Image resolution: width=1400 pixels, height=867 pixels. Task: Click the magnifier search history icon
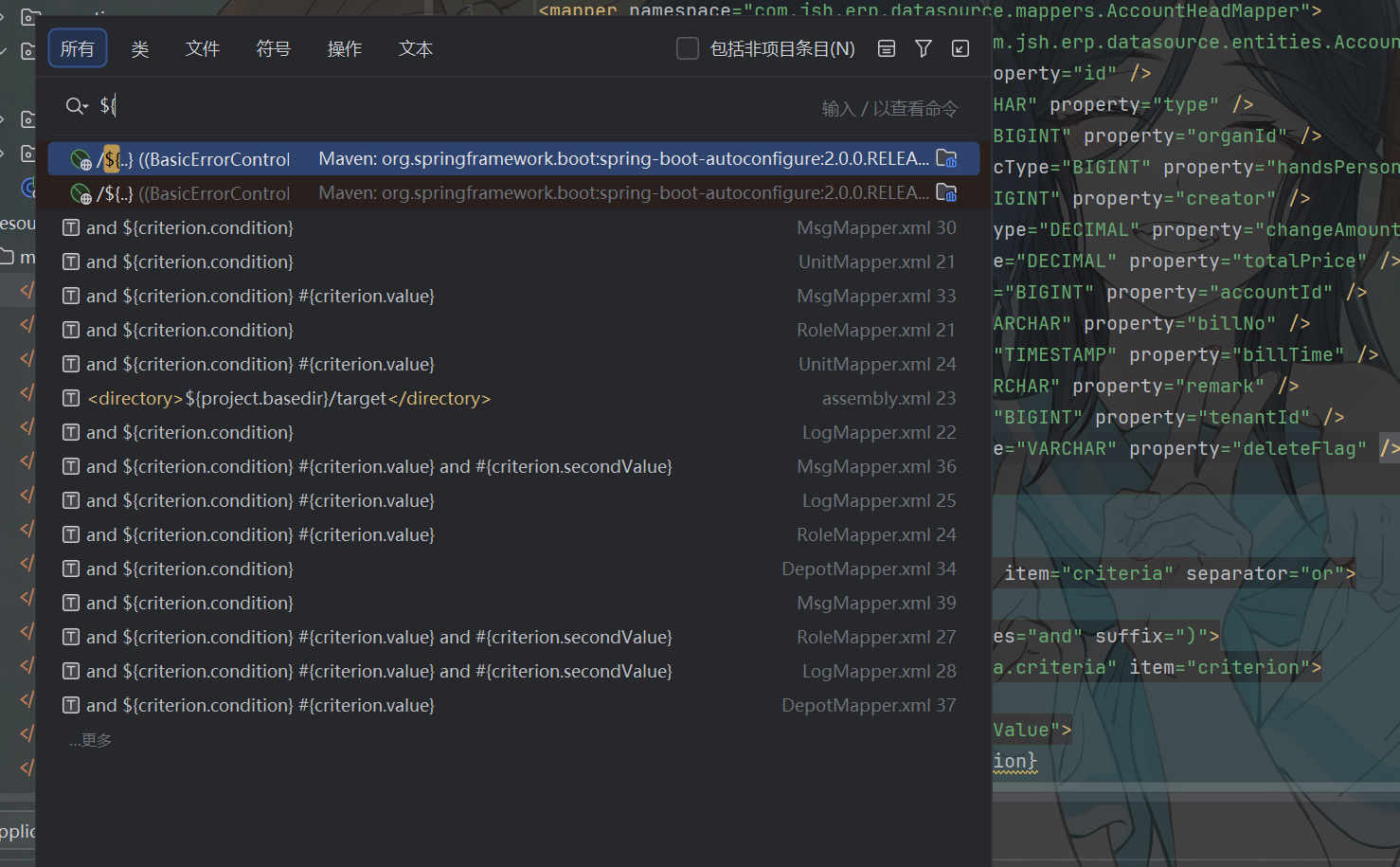tap(77, 106)
